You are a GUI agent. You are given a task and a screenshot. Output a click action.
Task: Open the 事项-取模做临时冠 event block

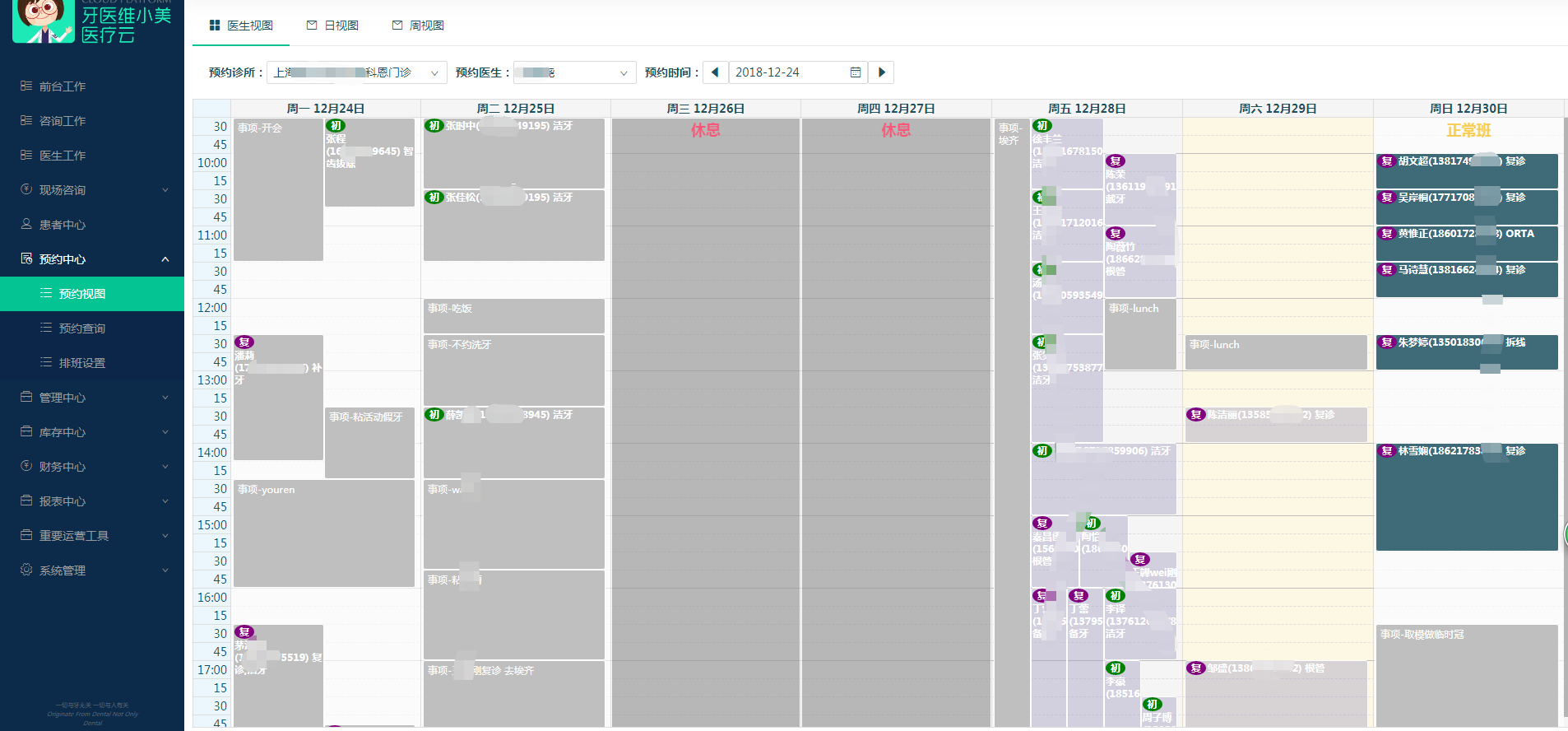click(x=1467, y=675)
